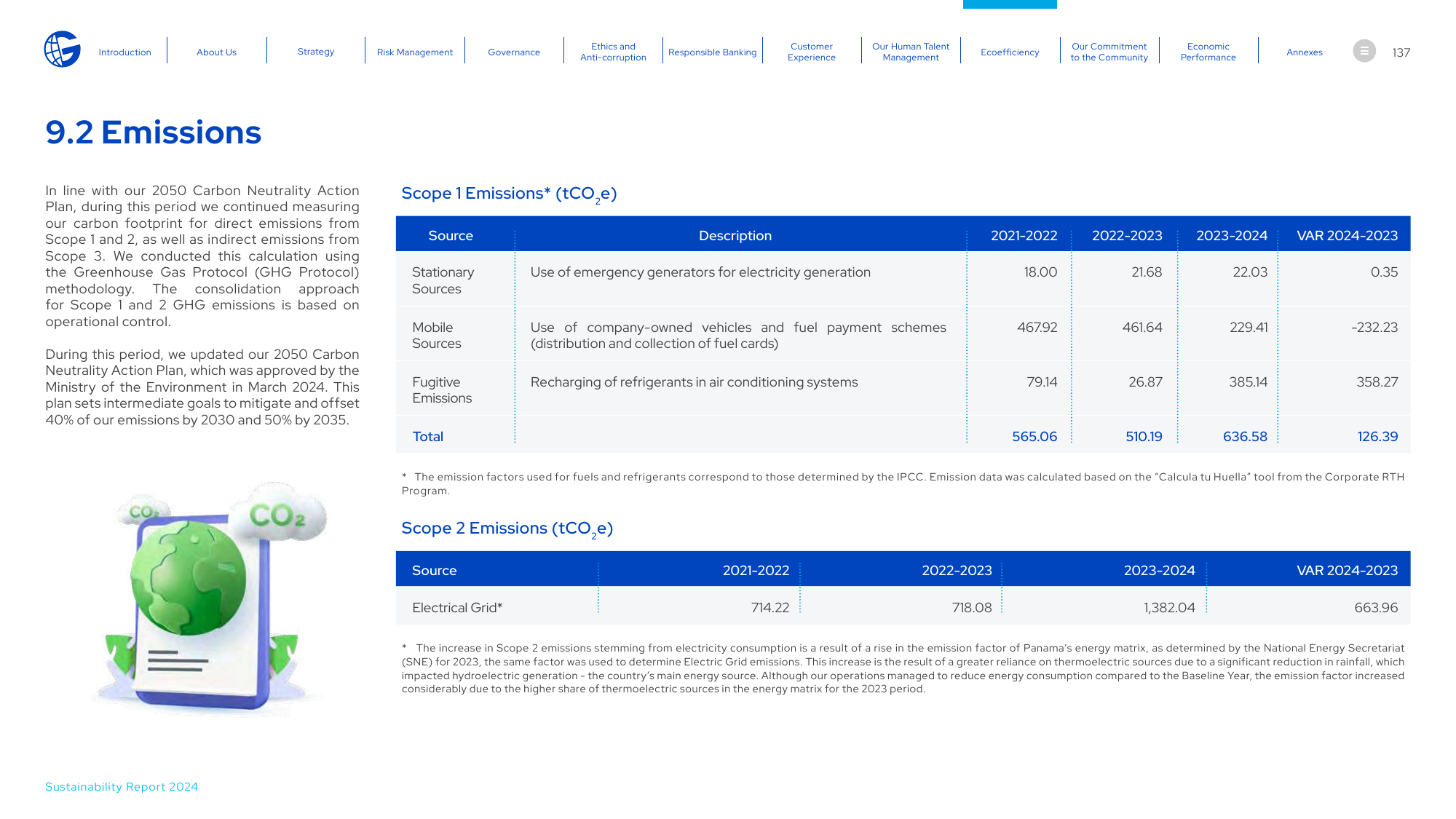Jump to the Annexes section

(x=1305, y=52)
